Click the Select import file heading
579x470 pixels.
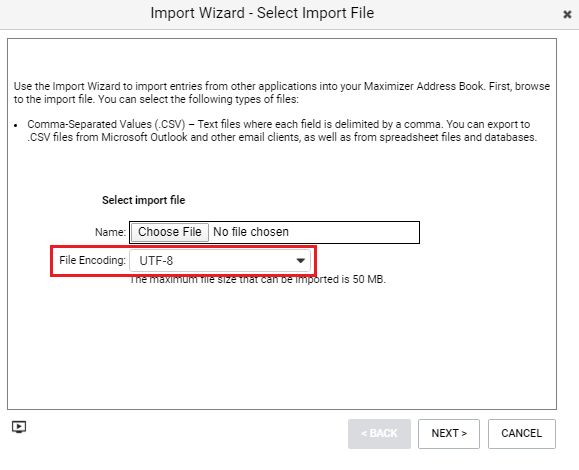click(x=144, y=200)
